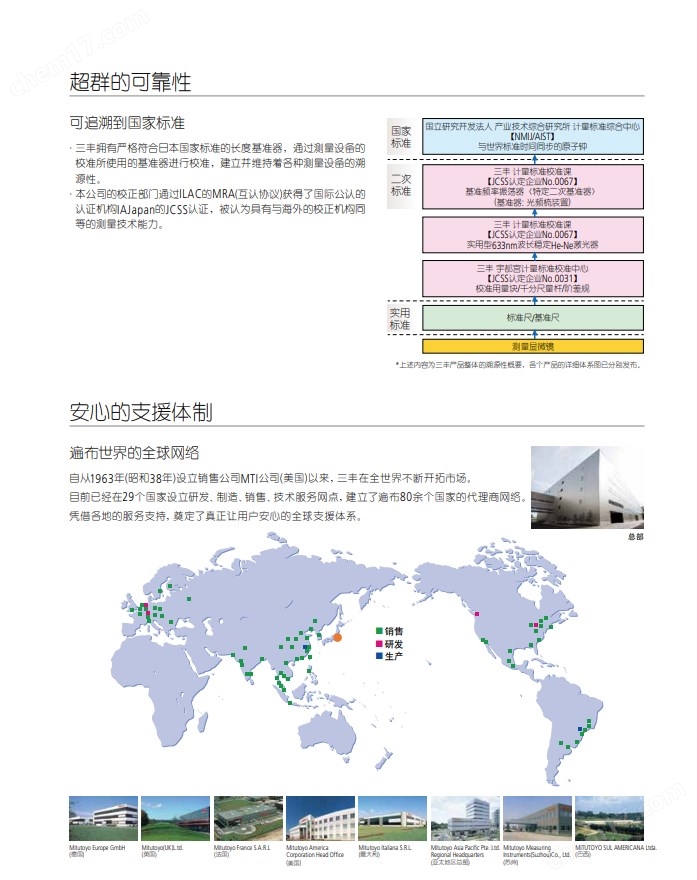
Task: Click the 二次标准 category label
Action: tap(401, 185)
